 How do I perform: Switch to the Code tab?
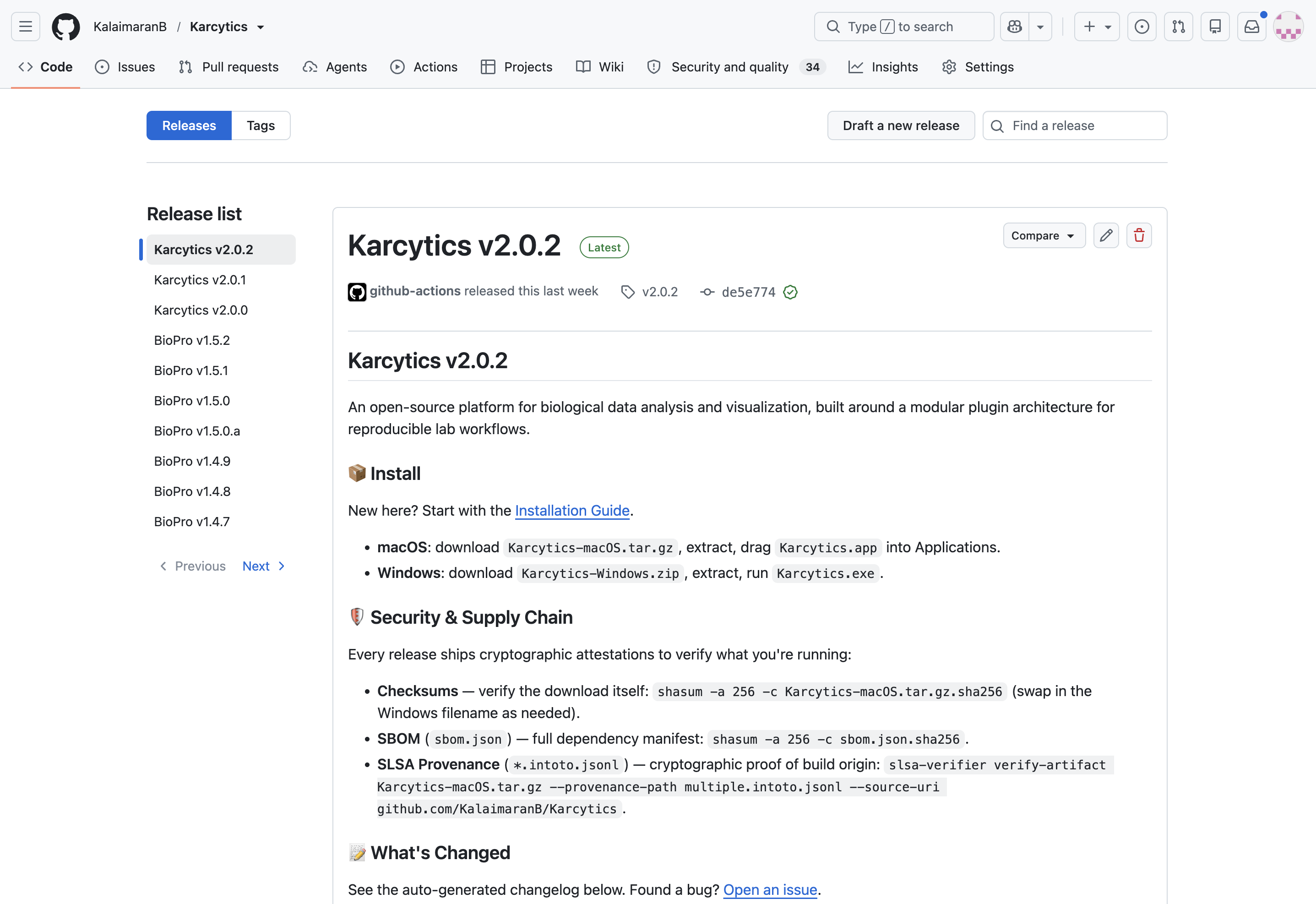pyautogui.click(x=46, y=67)
